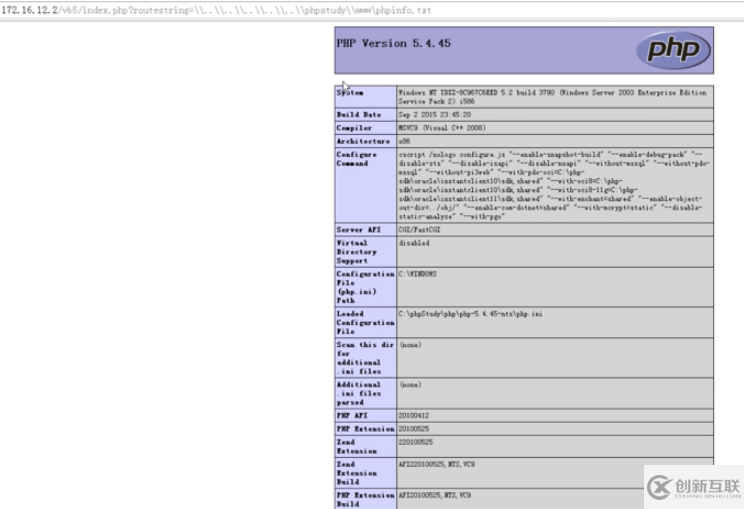The height and width of the screenshot is (509, 744).
Task: Click the 'API220100525, NTS, VC9' value
Action: (437, 464)
